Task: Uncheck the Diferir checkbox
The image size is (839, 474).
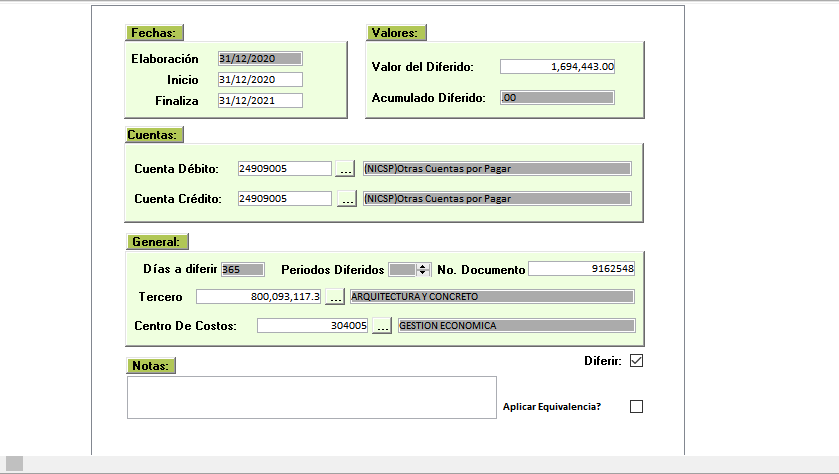Action: (x=636, y=361)
